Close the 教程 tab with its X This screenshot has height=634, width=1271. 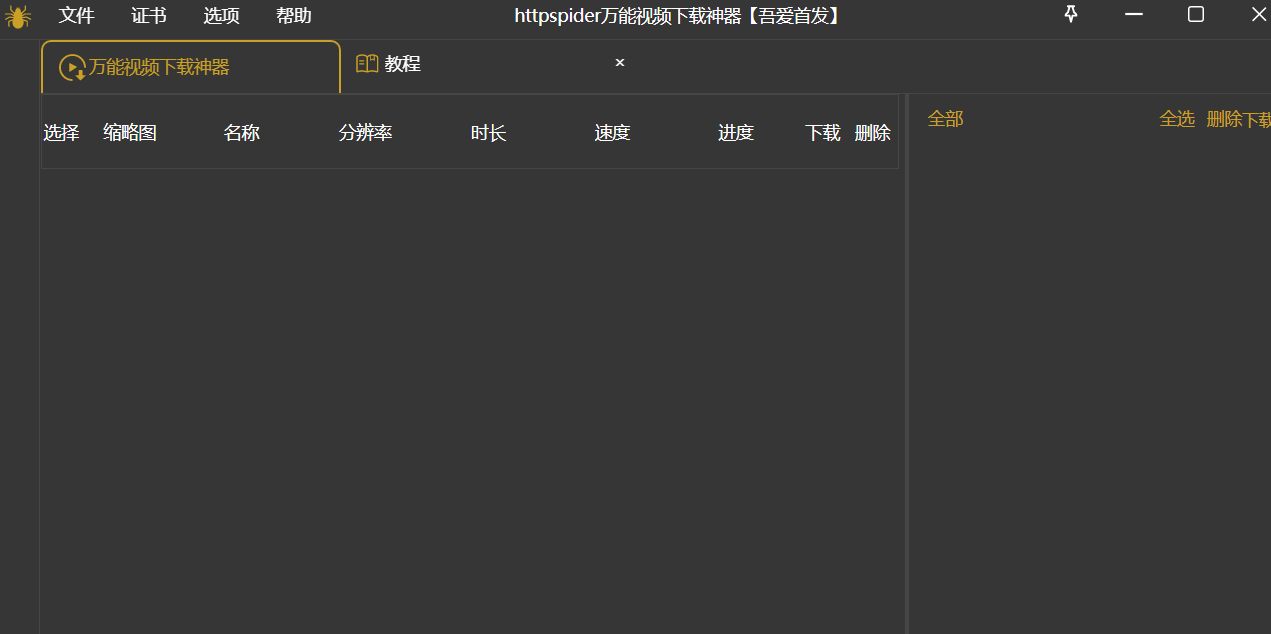pyautogui.click(x=619, y=62)
